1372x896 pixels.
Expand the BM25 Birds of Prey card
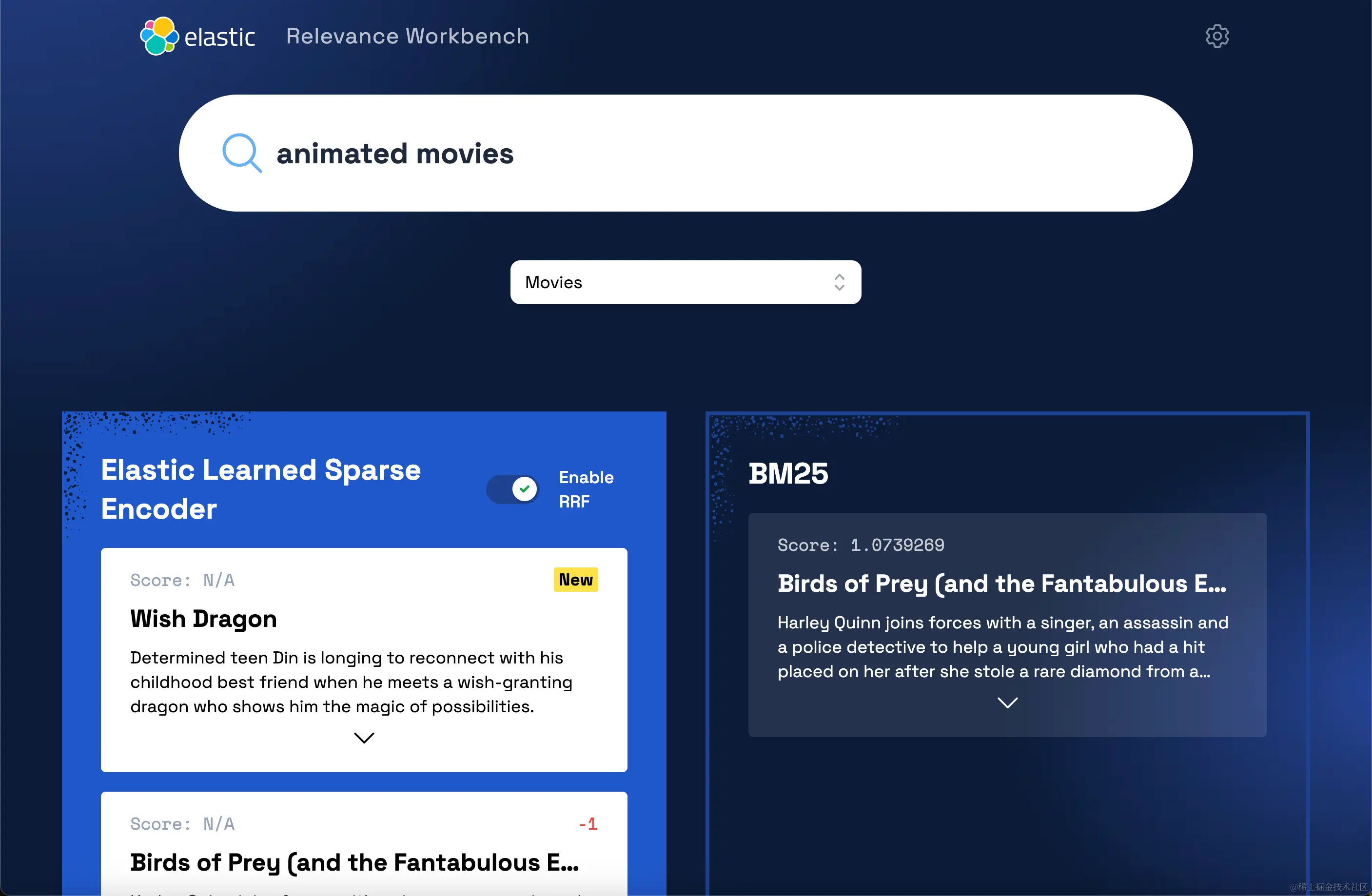point(1007,702)
